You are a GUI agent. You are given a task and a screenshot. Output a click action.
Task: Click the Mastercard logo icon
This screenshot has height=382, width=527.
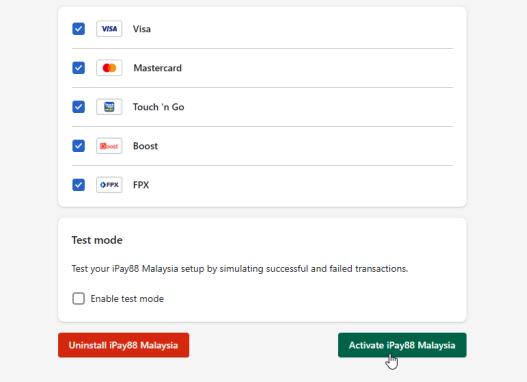coord(109,68)
